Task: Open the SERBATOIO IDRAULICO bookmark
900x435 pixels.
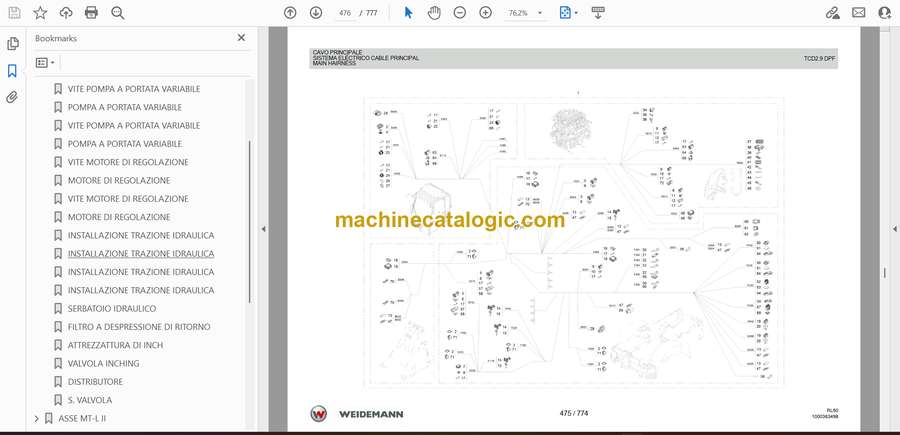Action: [112, 309]
